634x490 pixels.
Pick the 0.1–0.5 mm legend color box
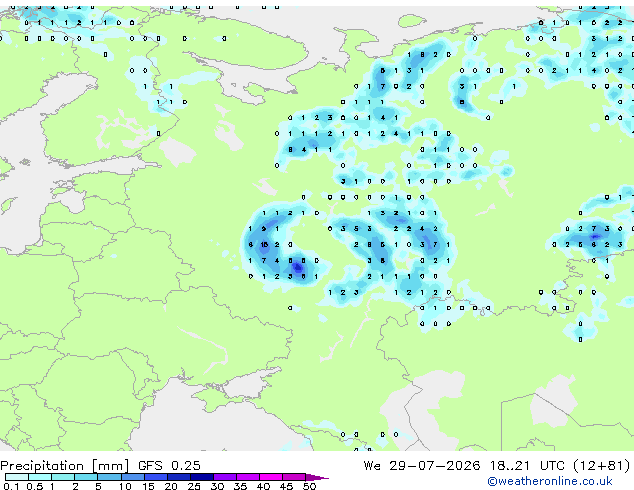(17, 477)
